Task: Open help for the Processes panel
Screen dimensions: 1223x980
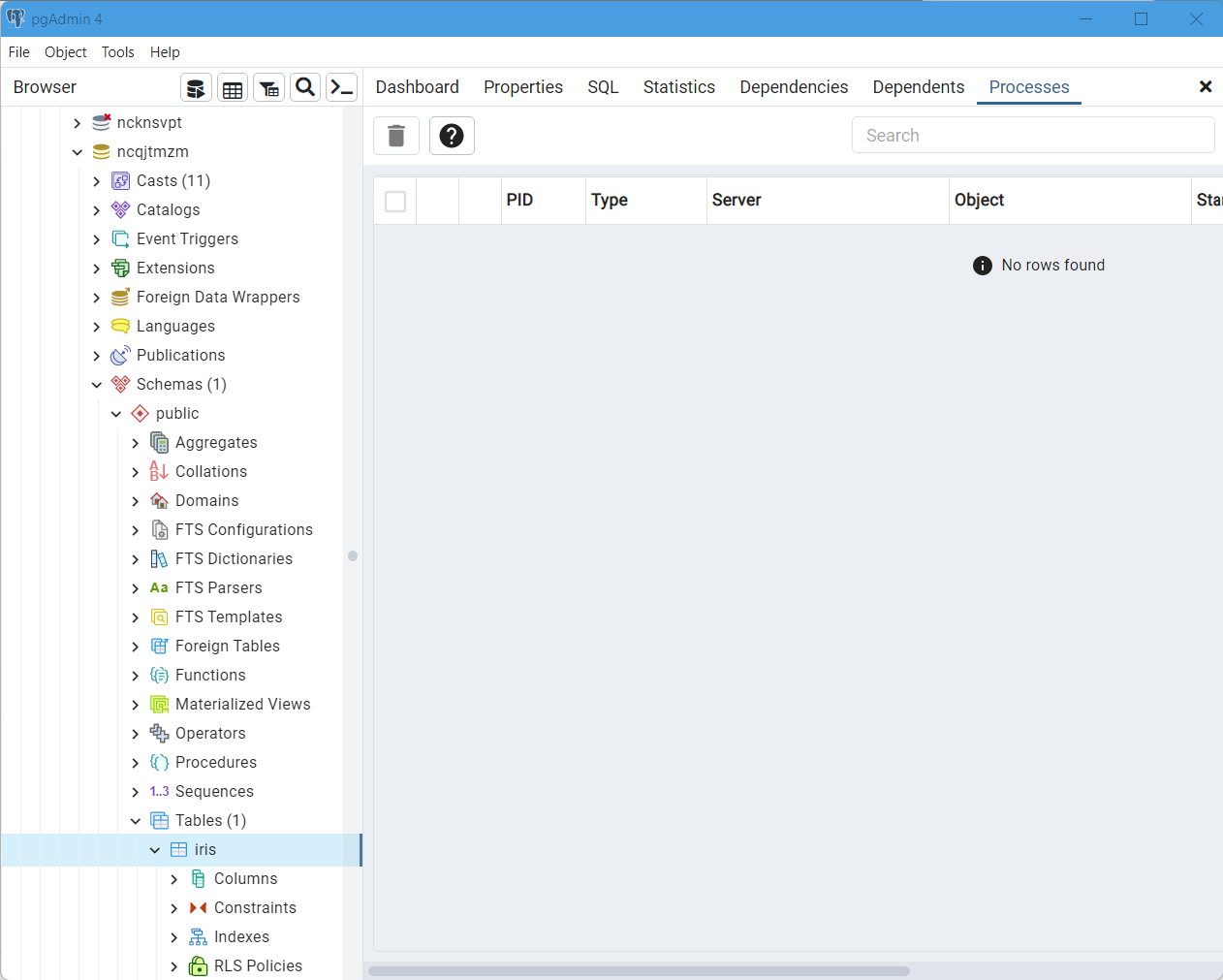Action: 452,136
